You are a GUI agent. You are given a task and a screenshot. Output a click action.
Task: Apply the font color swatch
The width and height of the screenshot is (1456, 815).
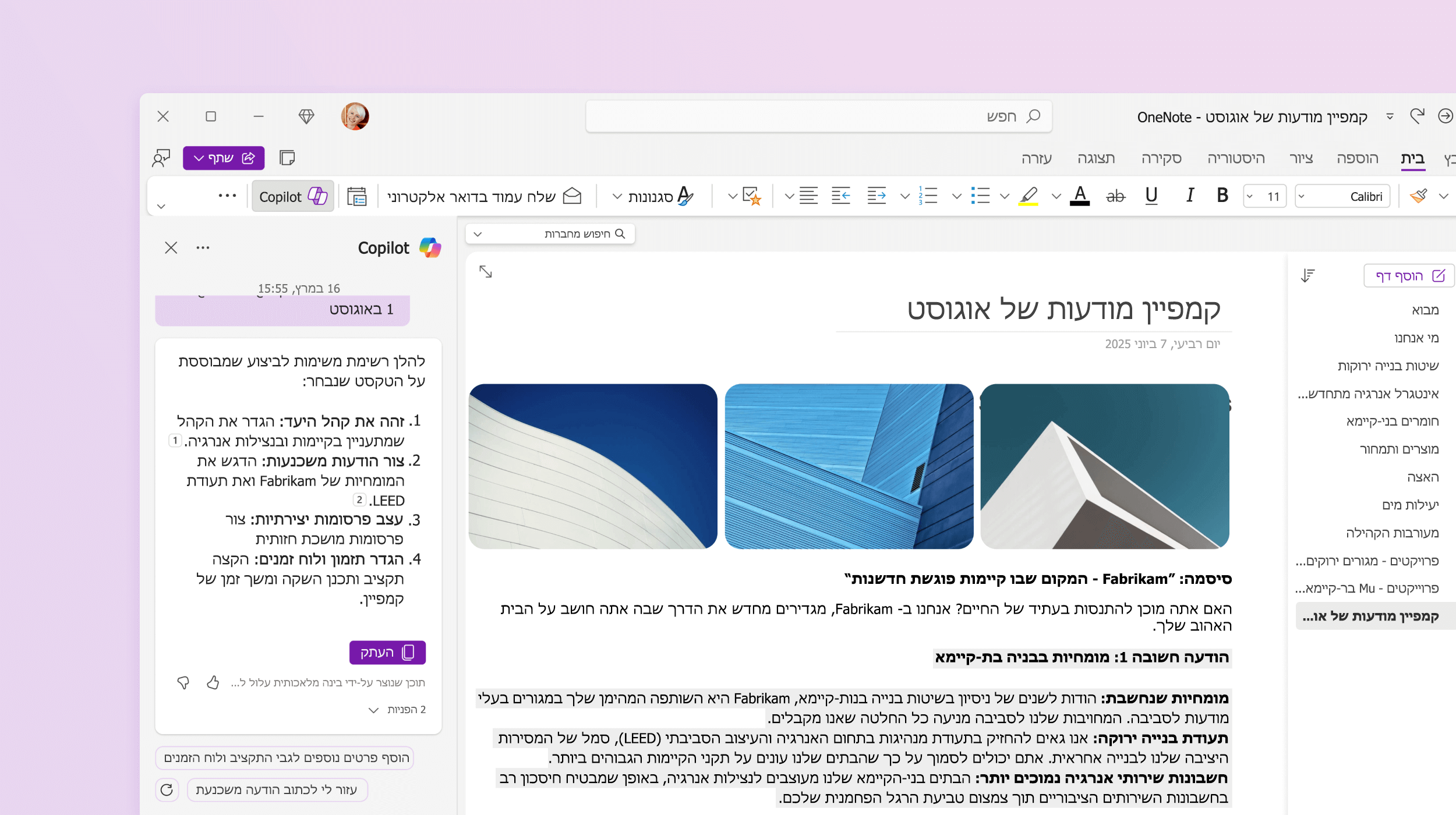tap(1080, 196)
